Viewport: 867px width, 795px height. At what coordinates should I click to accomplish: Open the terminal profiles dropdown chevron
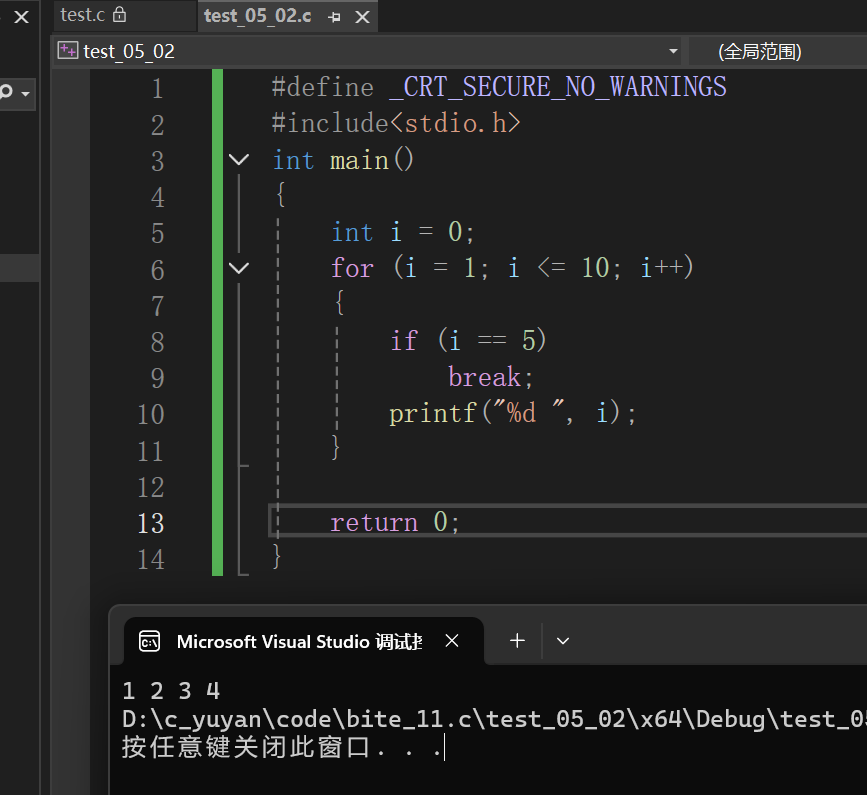coord(563,641)
